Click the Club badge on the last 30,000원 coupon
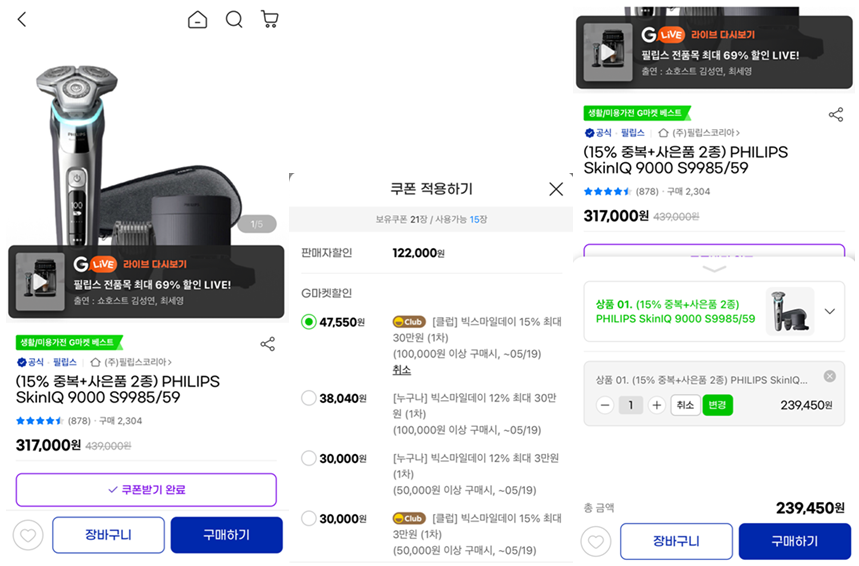The width and height of the screenshot is (859, 566). [409, 518]
